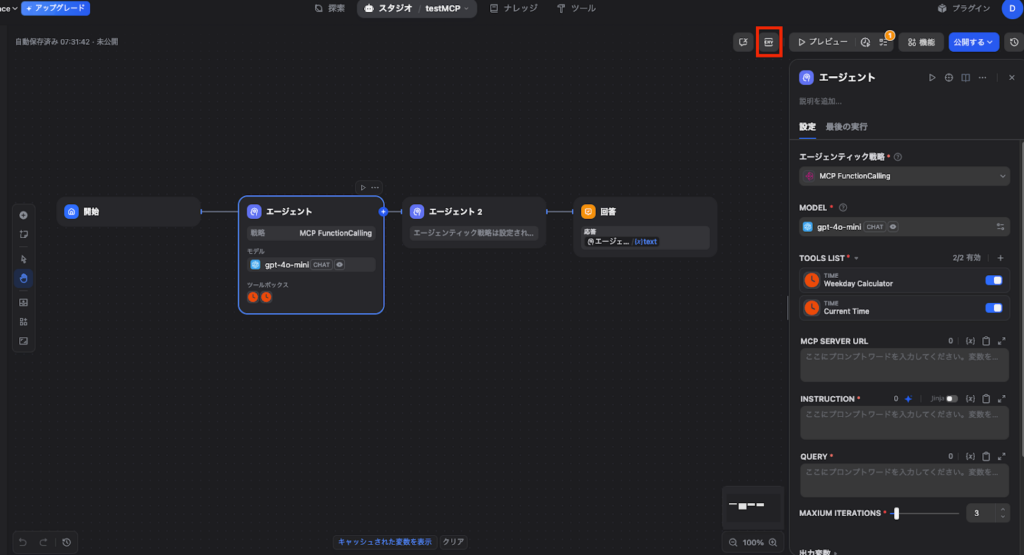This screenshot has height=555, width=1024.
Task: Run this step using panel play icon
Action: coord(932,77)
